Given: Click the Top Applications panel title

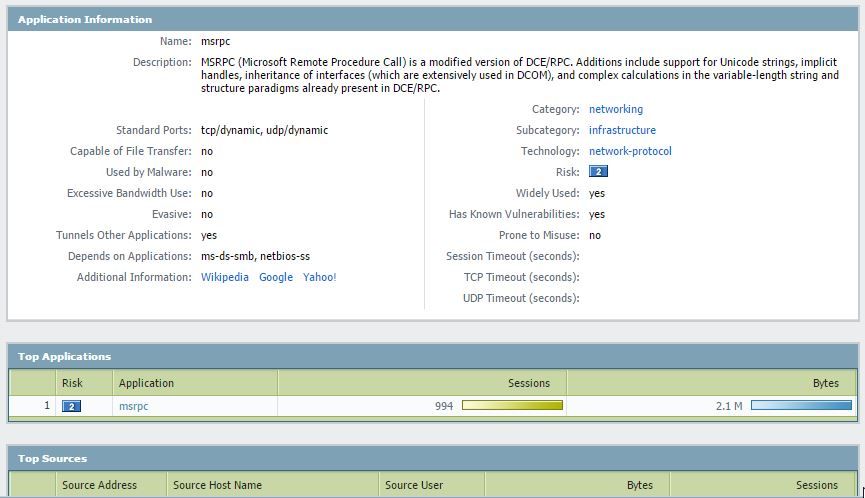Looking at the screenshot, I should coord(64,356).
